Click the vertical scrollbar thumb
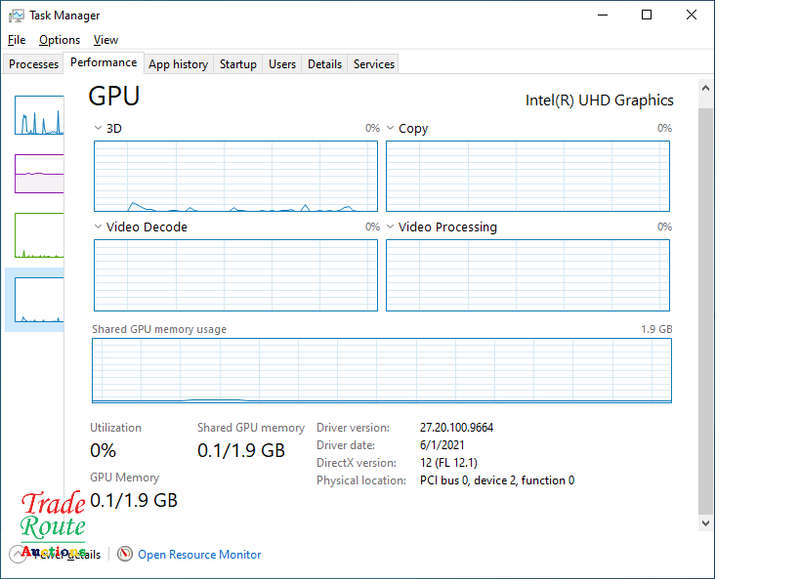800x579 pixels. click(706, 311)
